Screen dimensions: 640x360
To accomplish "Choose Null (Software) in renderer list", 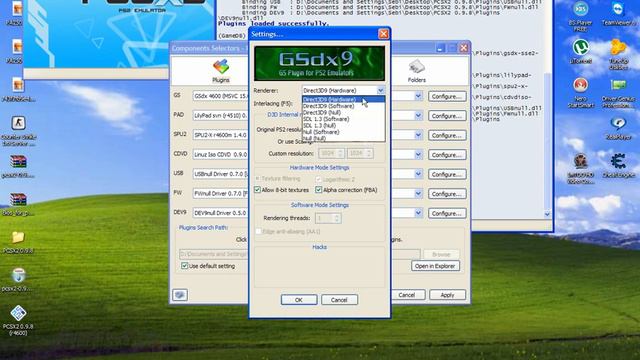I will 343,132.
